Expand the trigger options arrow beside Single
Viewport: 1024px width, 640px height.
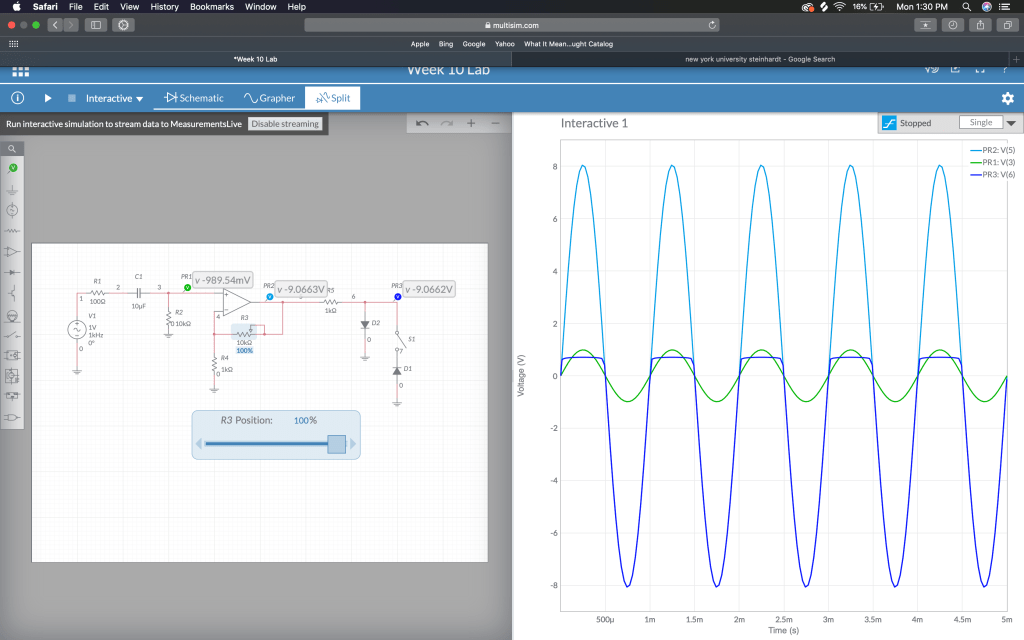pos(1011,123)
